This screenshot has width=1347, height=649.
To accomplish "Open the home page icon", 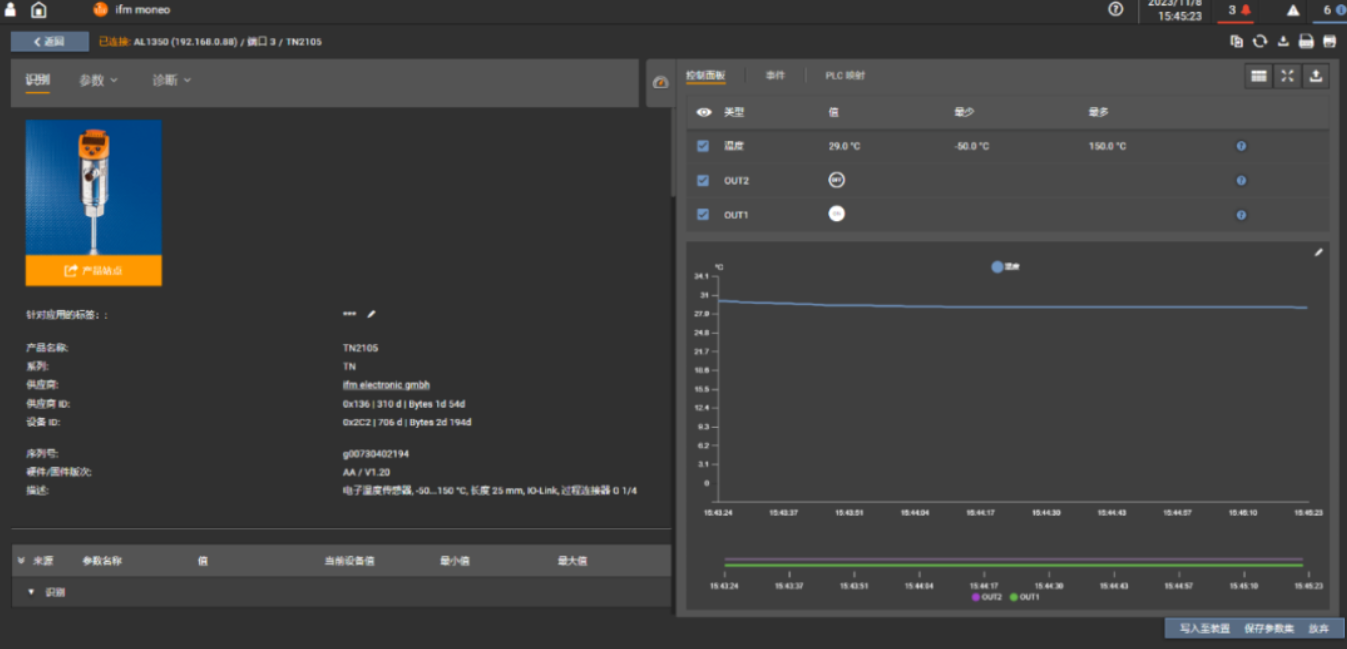I will [39, 10].
